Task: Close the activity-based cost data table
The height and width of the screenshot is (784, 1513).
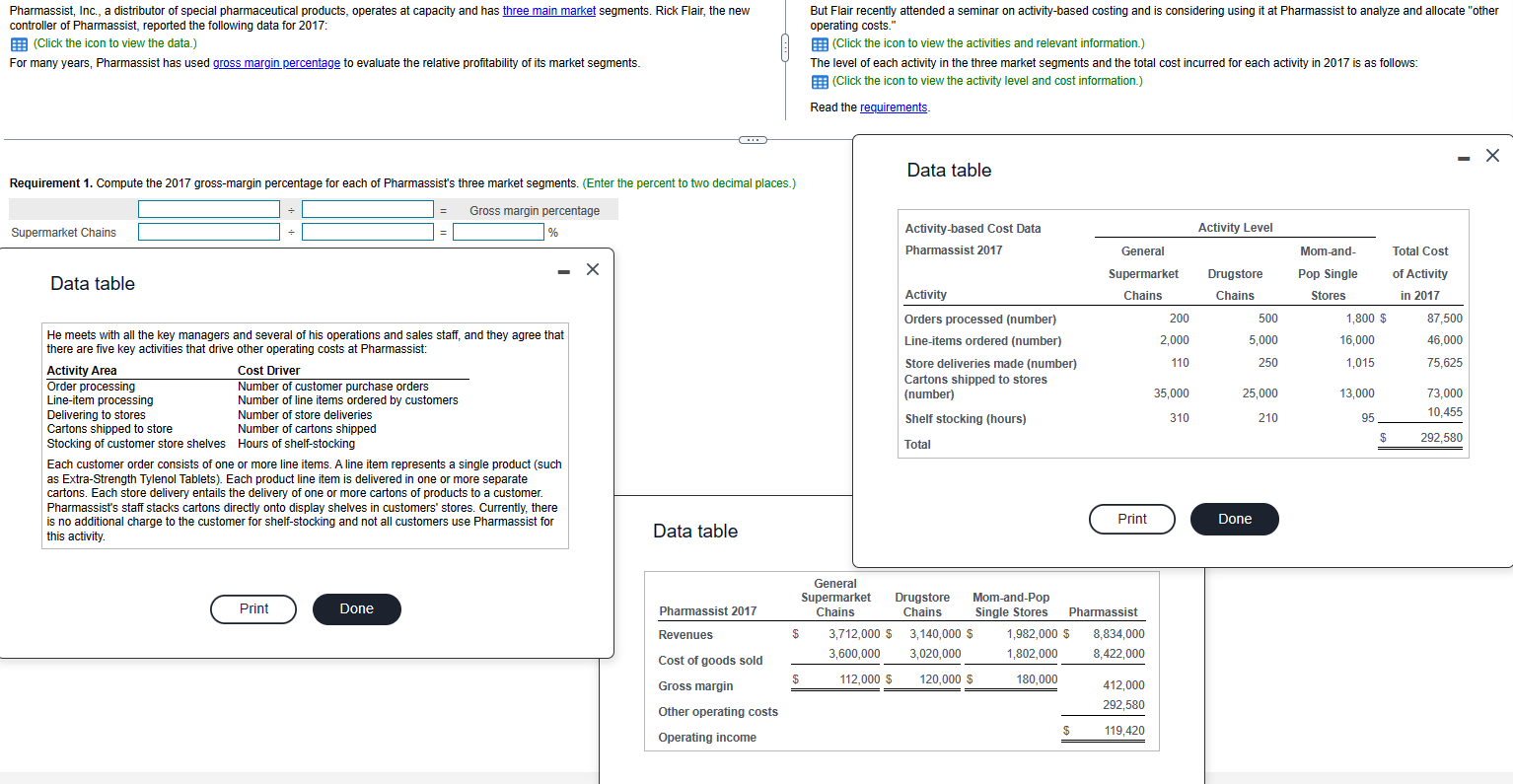Action: (x=1492, y=155)
